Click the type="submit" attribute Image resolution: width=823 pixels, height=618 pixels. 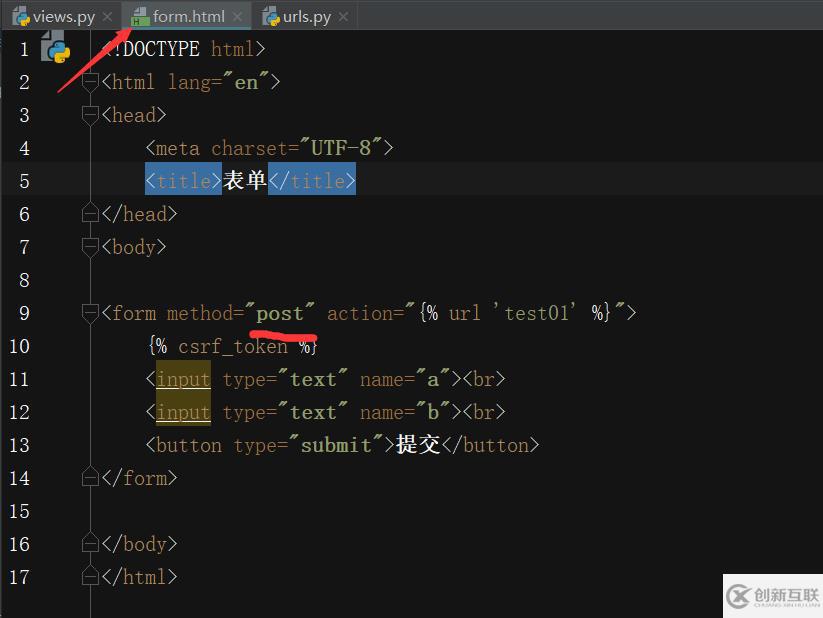[309, 445]
